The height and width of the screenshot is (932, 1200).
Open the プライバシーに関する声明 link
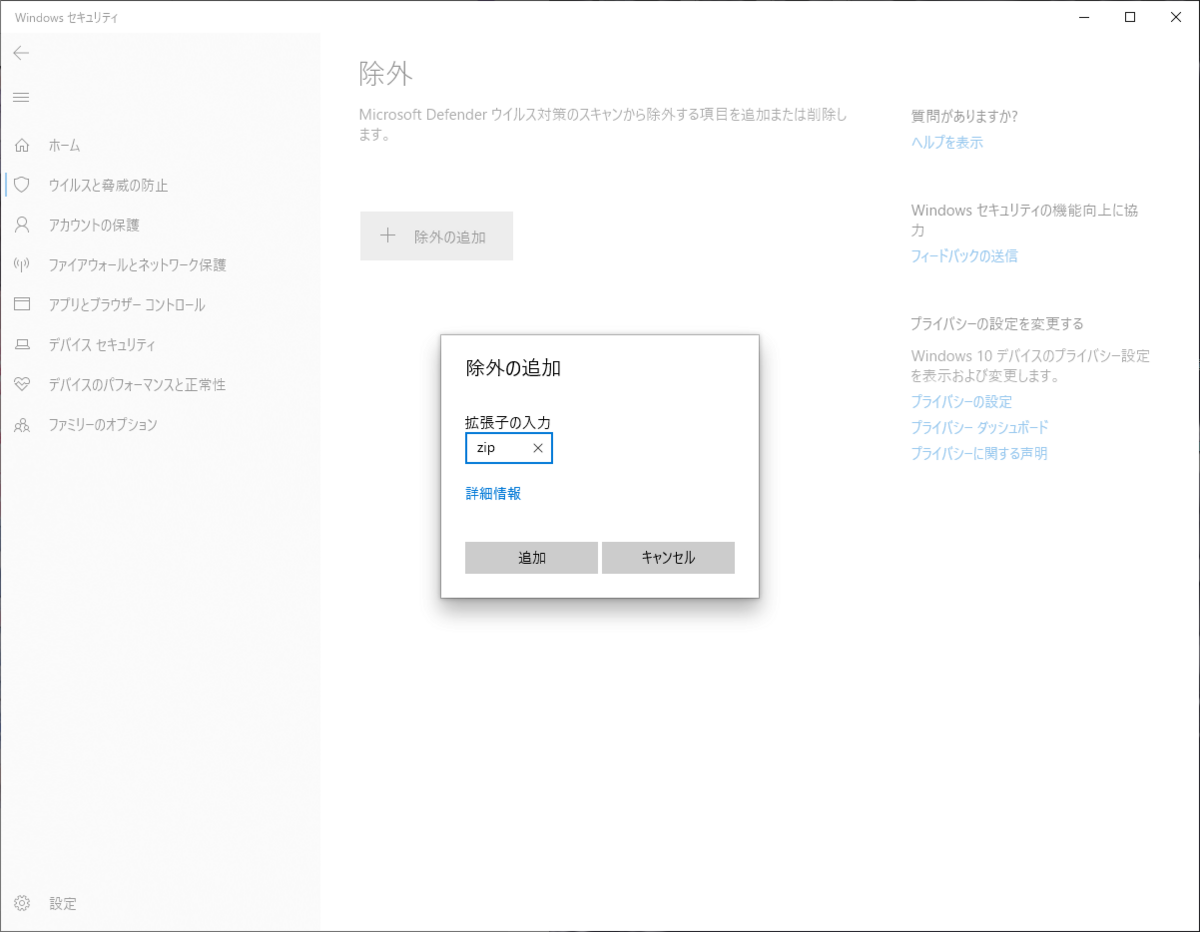[x=979, y=453]
